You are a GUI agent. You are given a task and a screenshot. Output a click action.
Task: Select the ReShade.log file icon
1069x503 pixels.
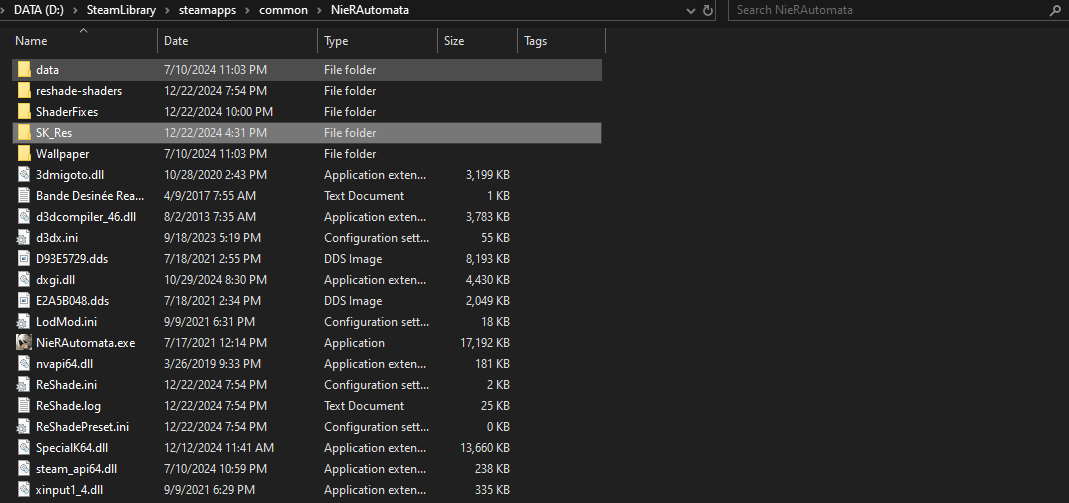tap(25, 406)
